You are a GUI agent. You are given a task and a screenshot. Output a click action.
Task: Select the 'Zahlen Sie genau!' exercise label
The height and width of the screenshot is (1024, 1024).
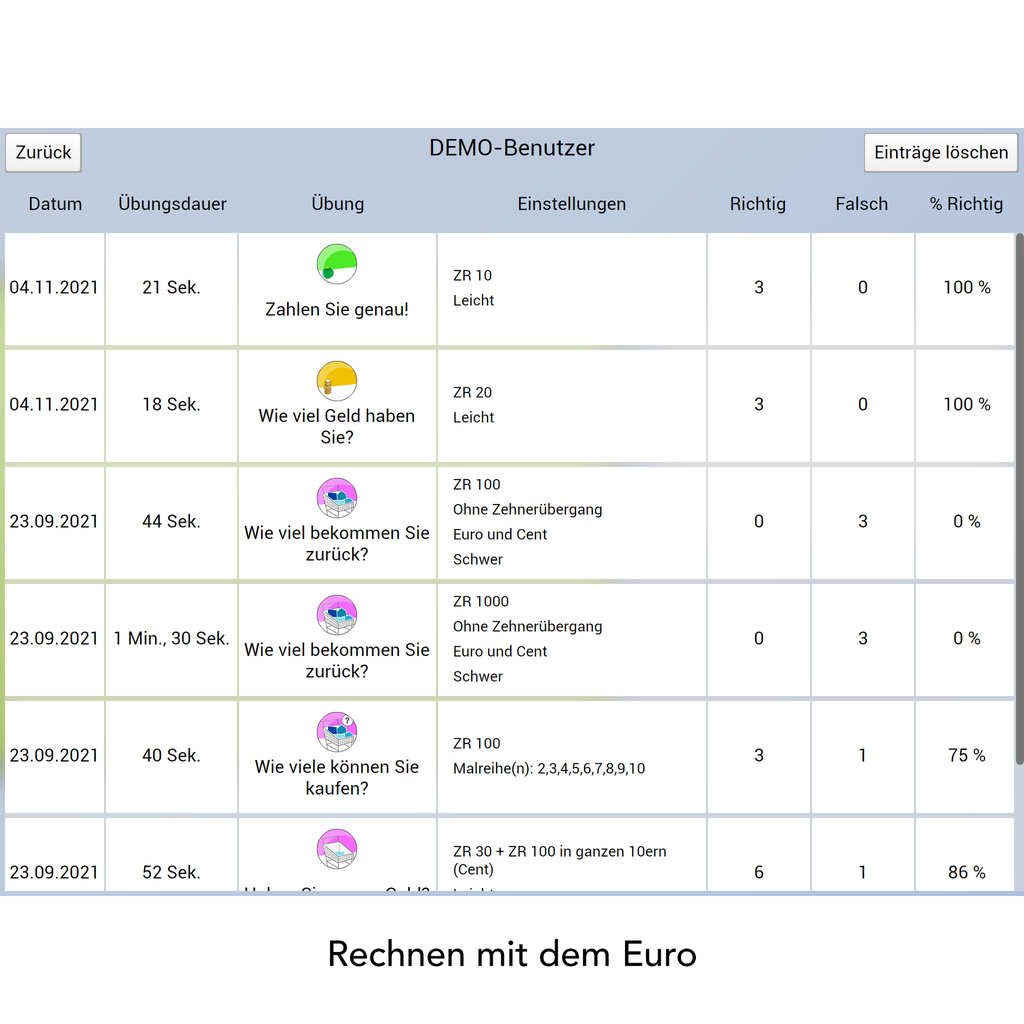[337, 310]
